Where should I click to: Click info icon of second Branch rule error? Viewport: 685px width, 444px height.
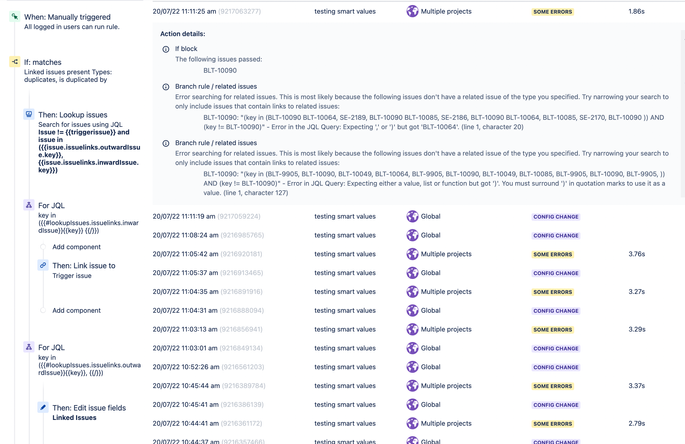166,143
